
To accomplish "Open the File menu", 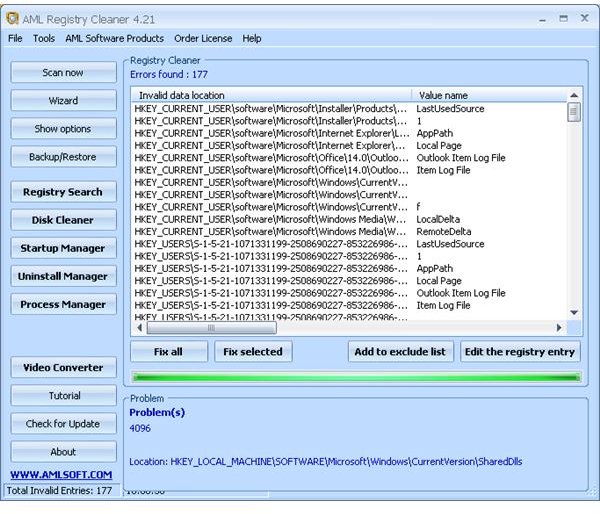I will point(15,38).
